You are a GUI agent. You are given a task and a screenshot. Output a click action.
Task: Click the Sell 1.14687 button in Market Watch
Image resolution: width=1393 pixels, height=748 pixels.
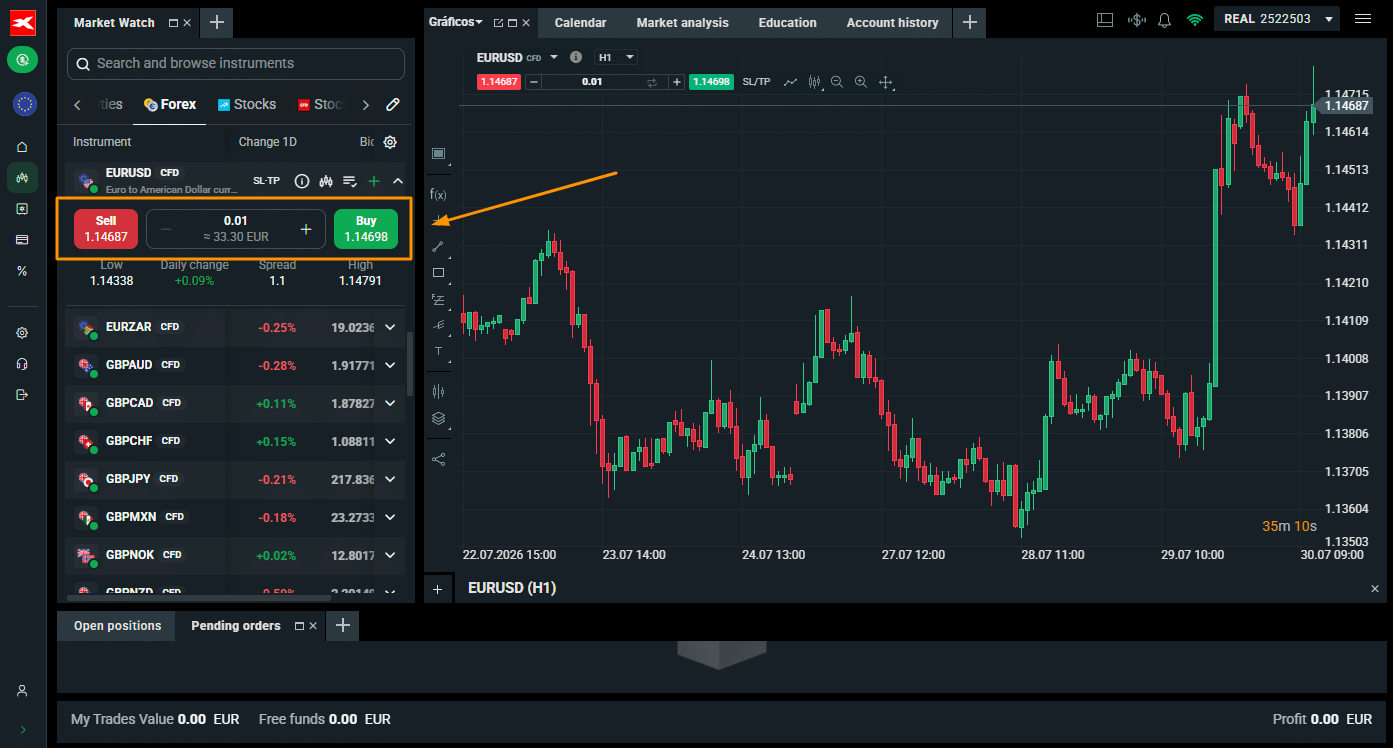coord(106,229)
